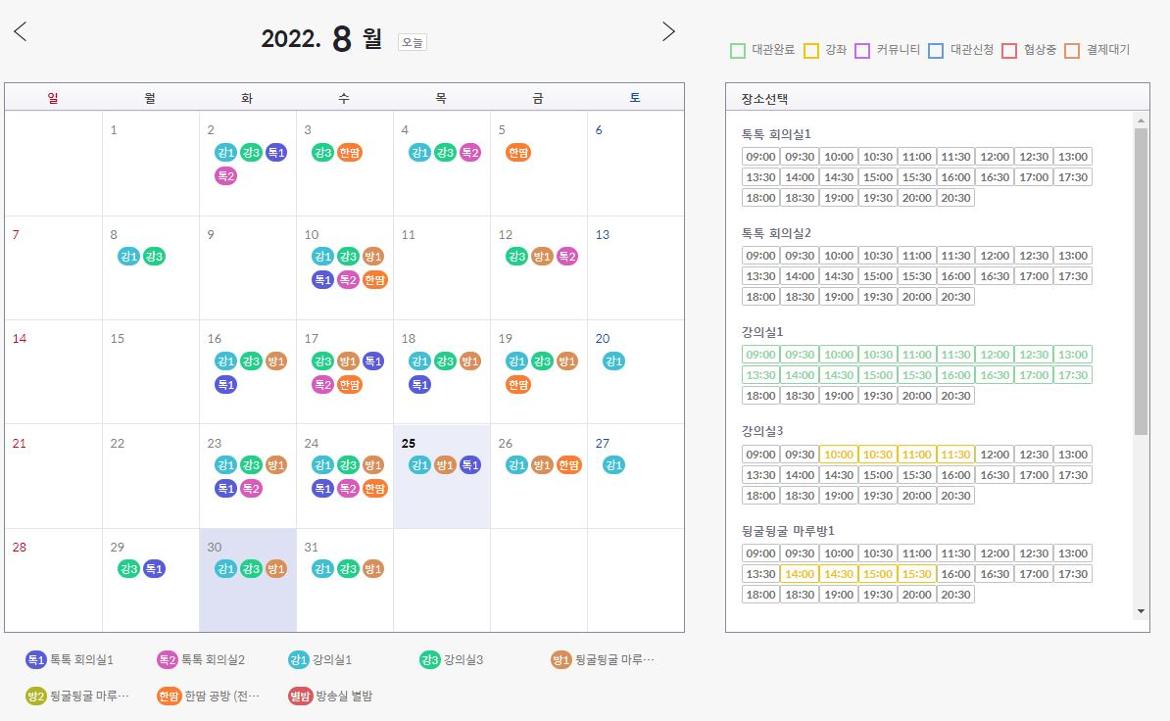Select August 25 date cell
This screenshot has height=721, width=1170.
tap(442, 476)
